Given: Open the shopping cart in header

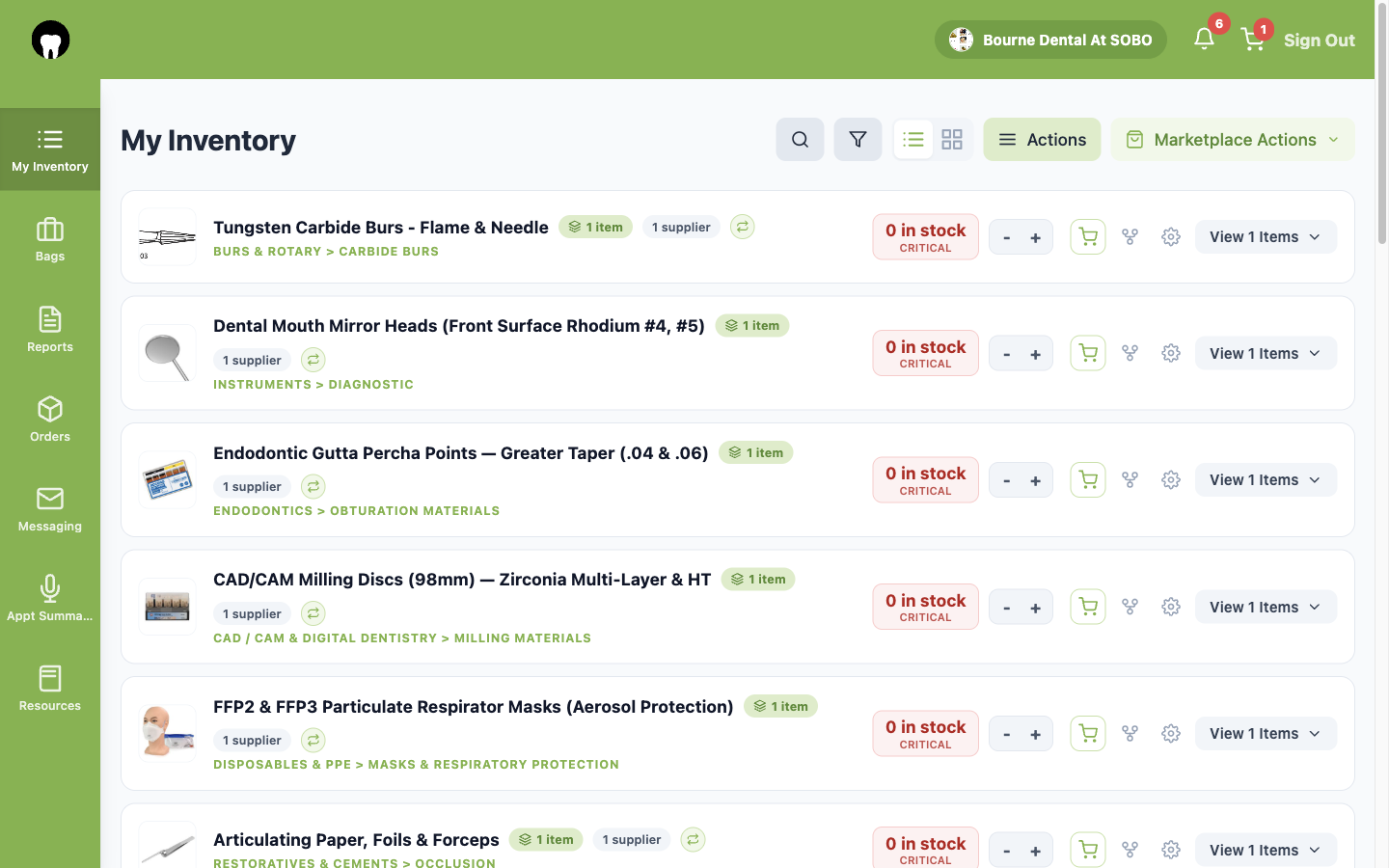Looking at the screenshot, I should pos(1253,39).
